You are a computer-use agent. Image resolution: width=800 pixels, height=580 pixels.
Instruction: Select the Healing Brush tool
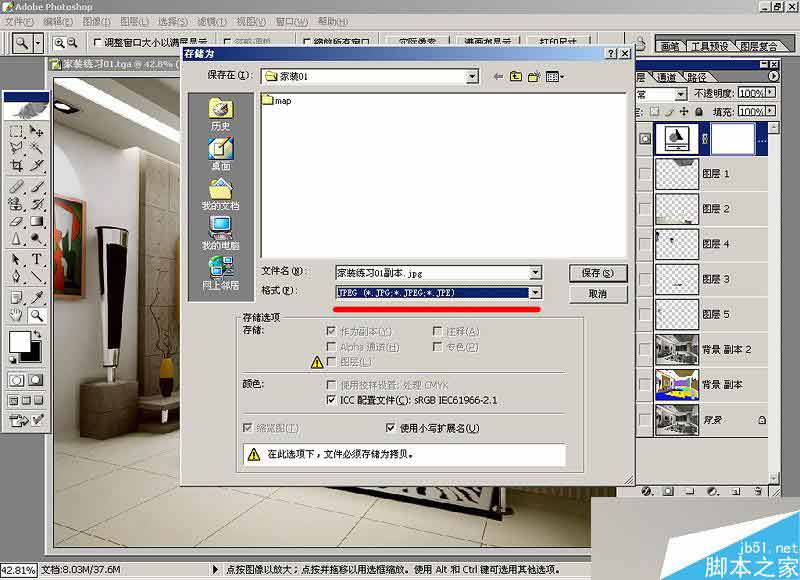point(16,186)
